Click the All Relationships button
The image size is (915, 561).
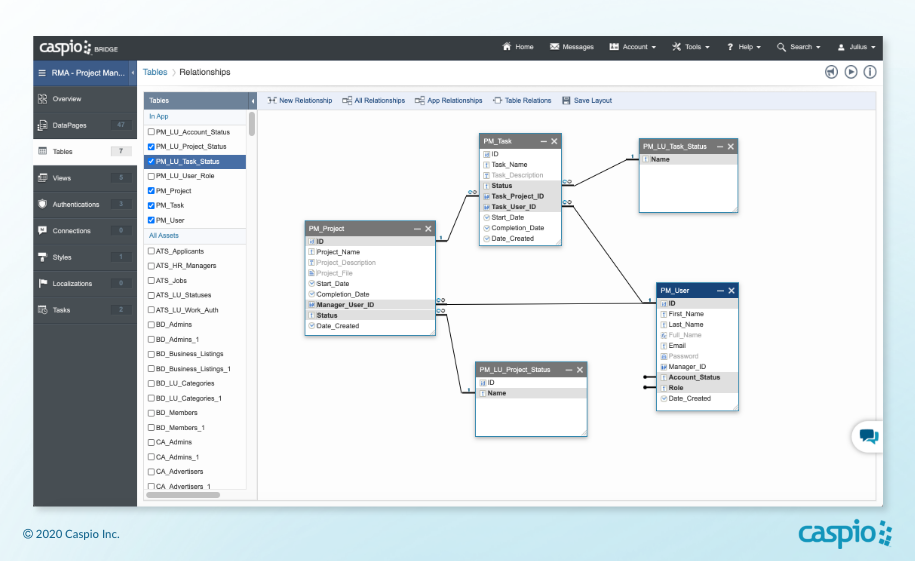pos(373,101)
